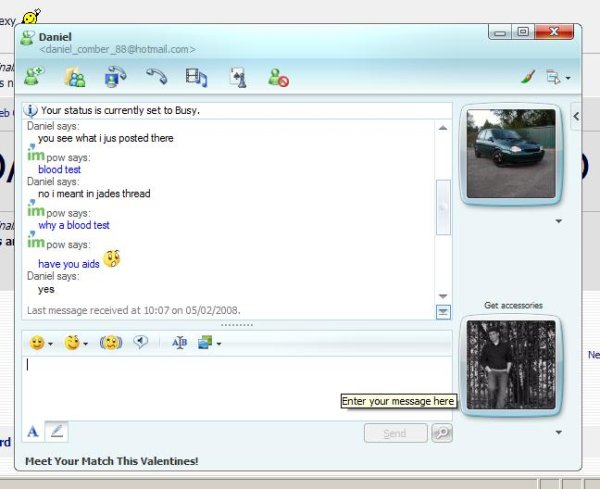
Task: Open the color scheme paintbrush icon
Action: (x=529, y=76)
